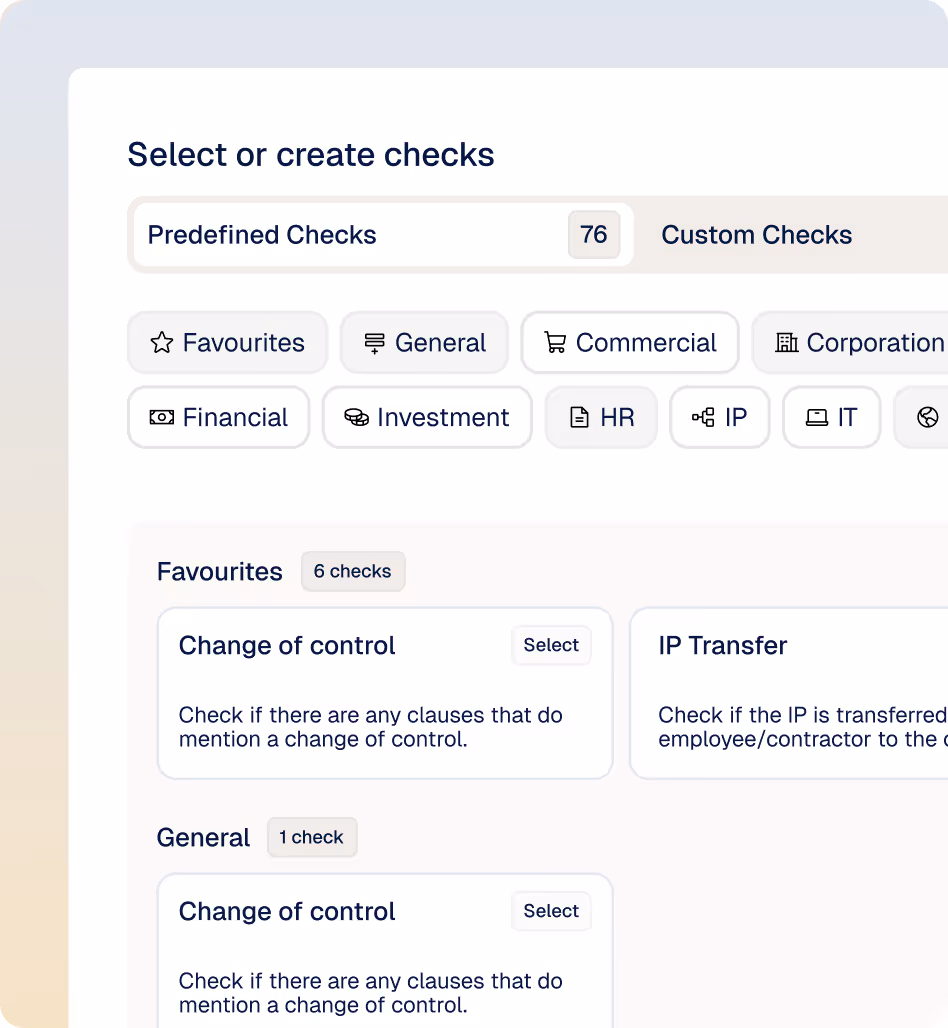
Task: Click the globe icon chip
Action: (928, 418)
